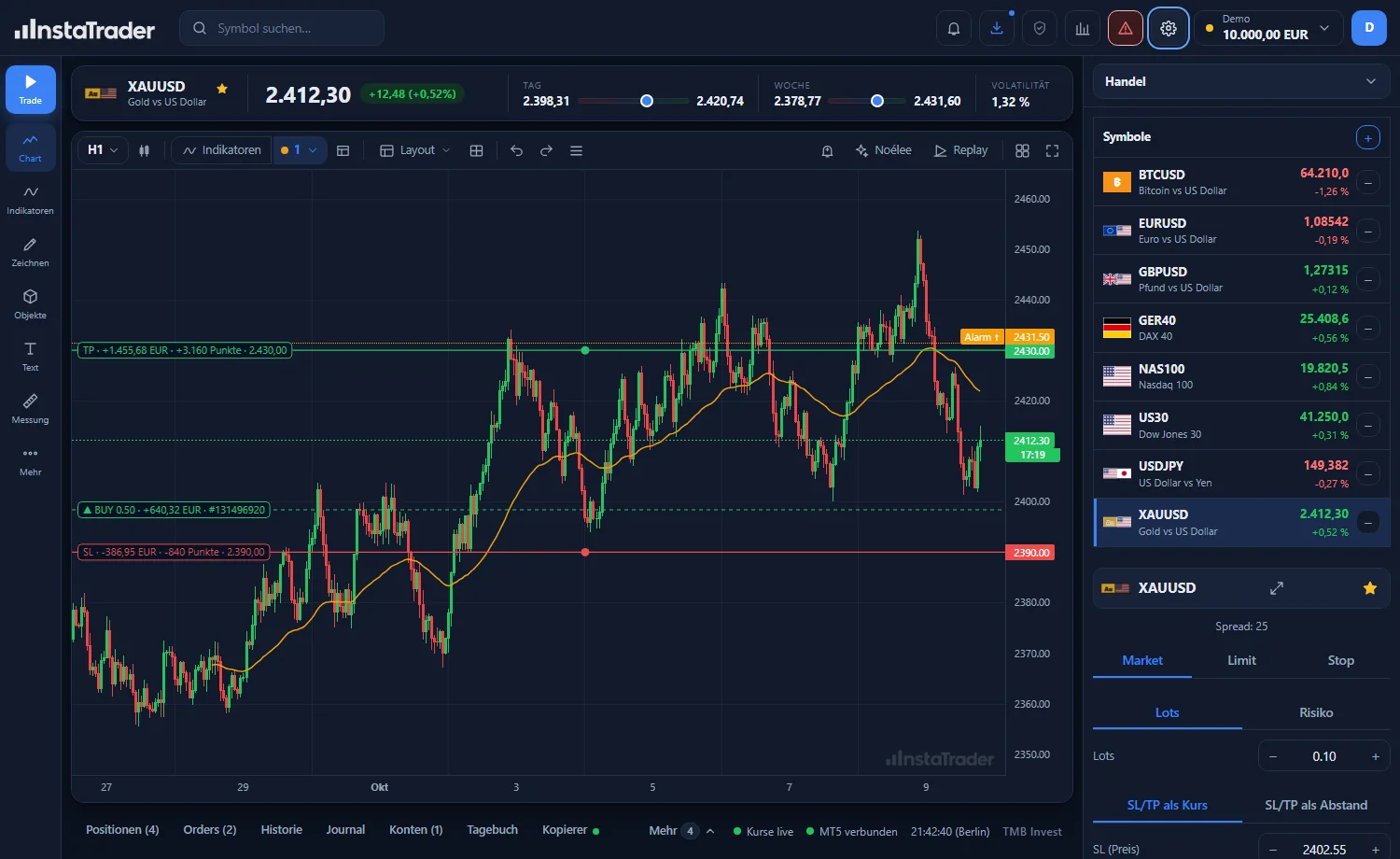Add a symbol with the plus button
This screenshot has width=1400, height=859.
pos(1367,138)
